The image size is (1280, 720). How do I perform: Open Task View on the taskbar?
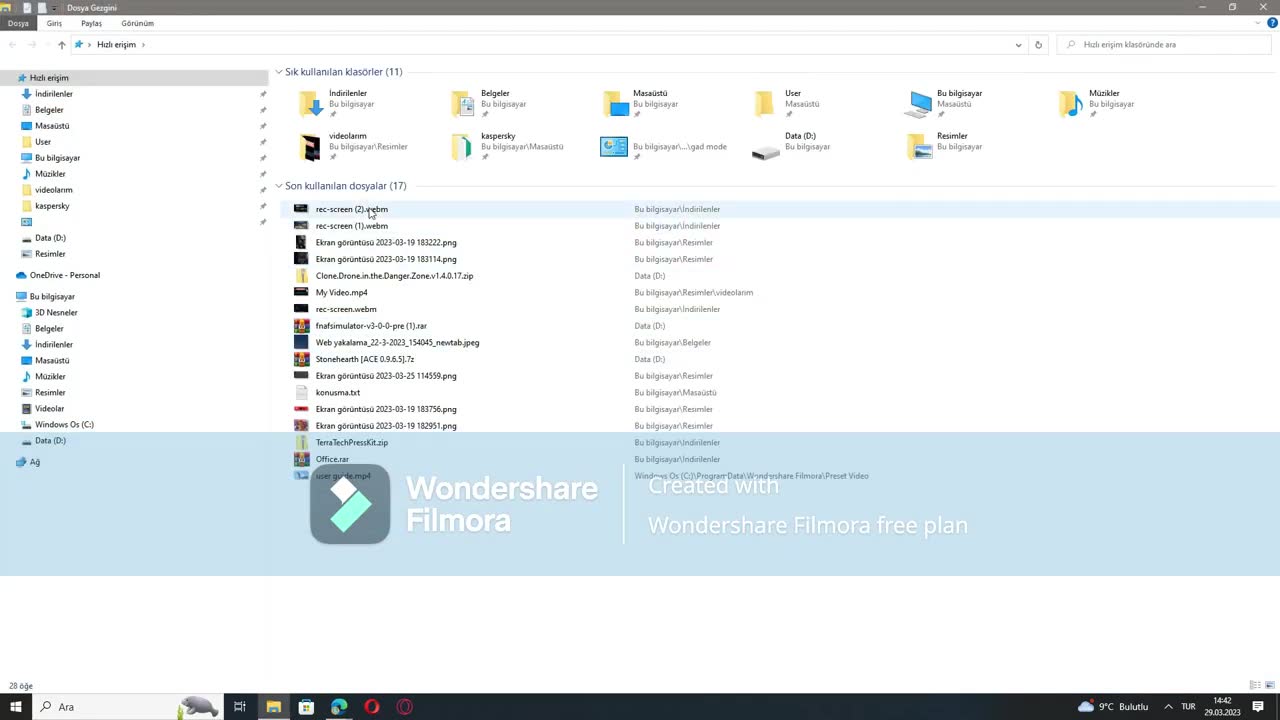click(240, 707)
